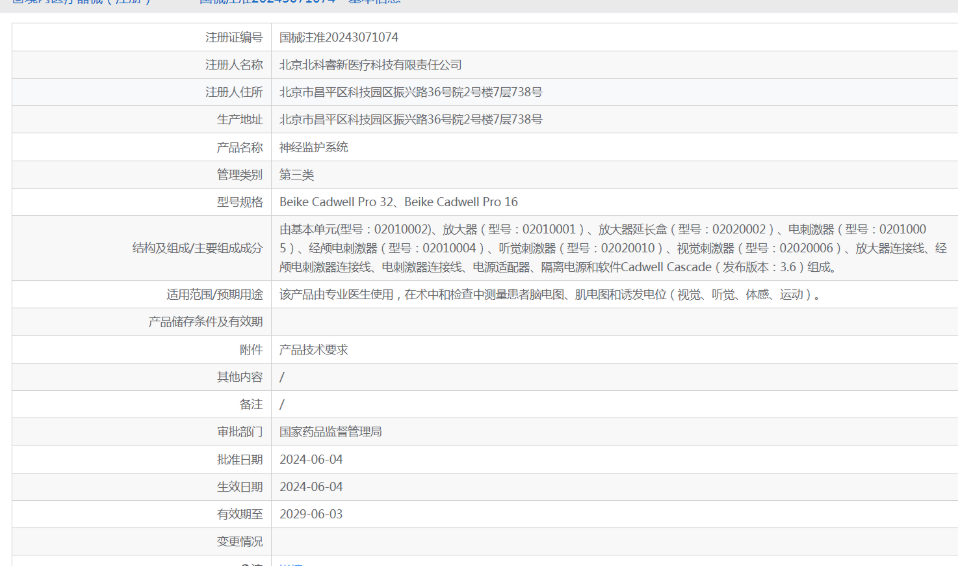Click the 注册证编号 row label

point(234,37)
